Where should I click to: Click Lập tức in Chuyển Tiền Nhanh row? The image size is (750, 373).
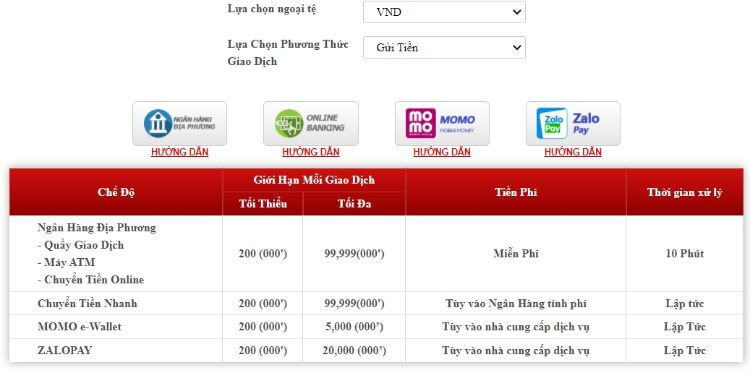point(684,303)
